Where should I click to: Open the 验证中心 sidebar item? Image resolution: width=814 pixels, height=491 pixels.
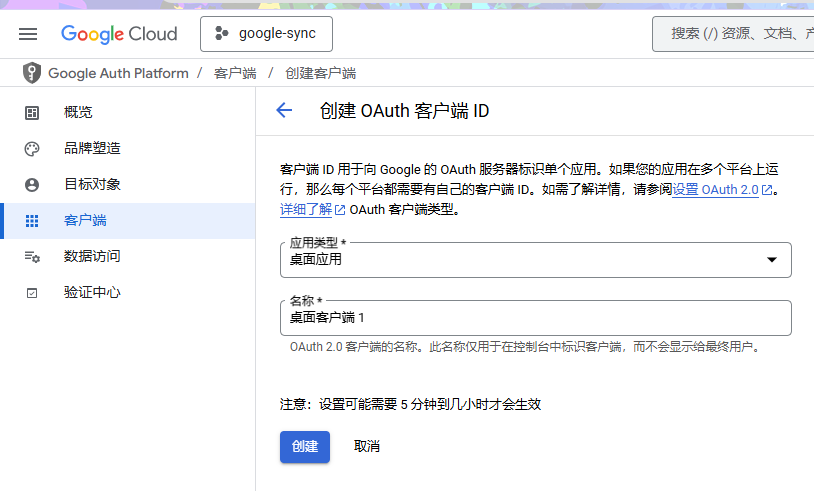pyautogui.click(x=128, y=293)
